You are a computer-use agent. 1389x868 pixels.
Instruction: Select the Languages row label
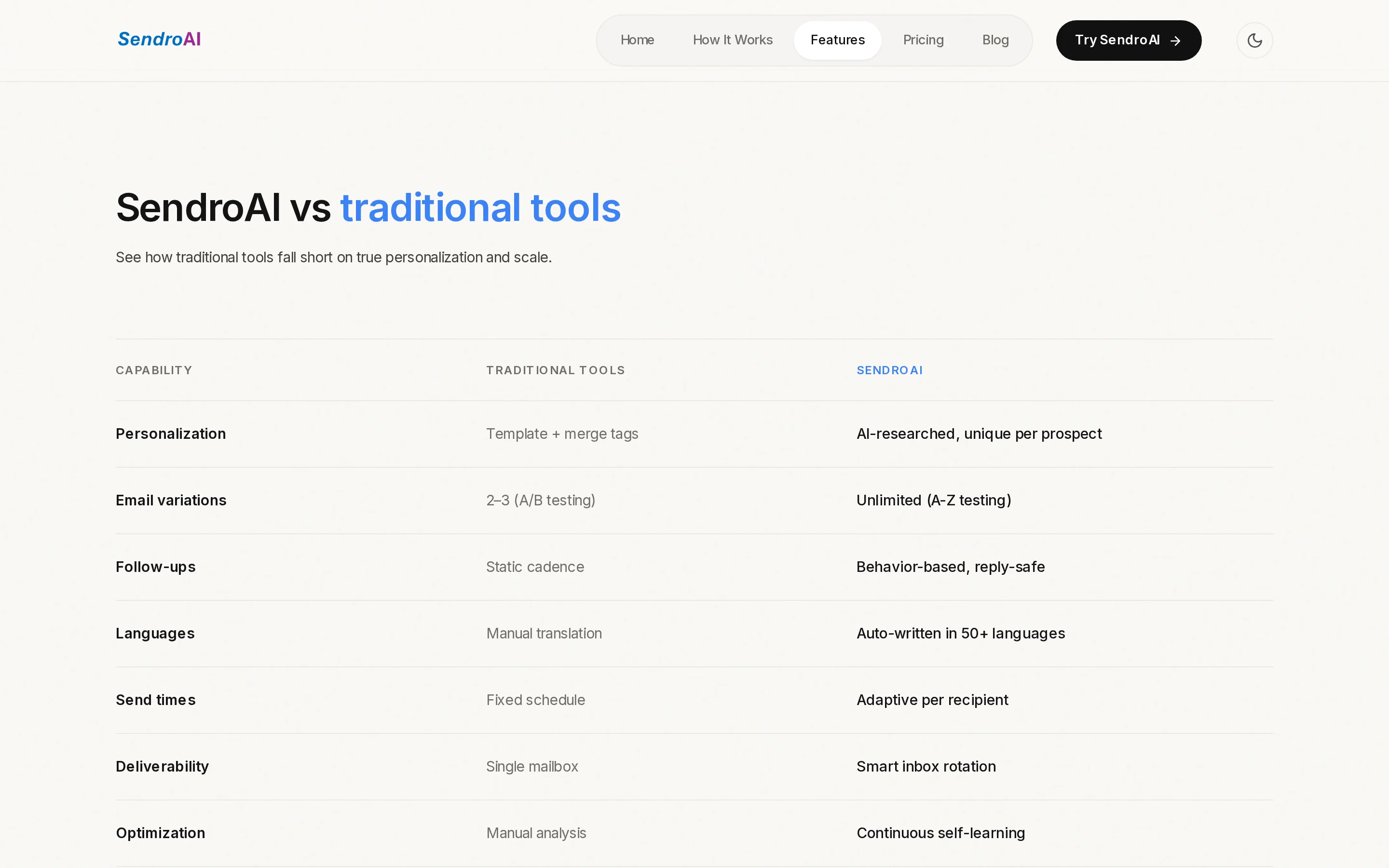[x=155, y=633]
